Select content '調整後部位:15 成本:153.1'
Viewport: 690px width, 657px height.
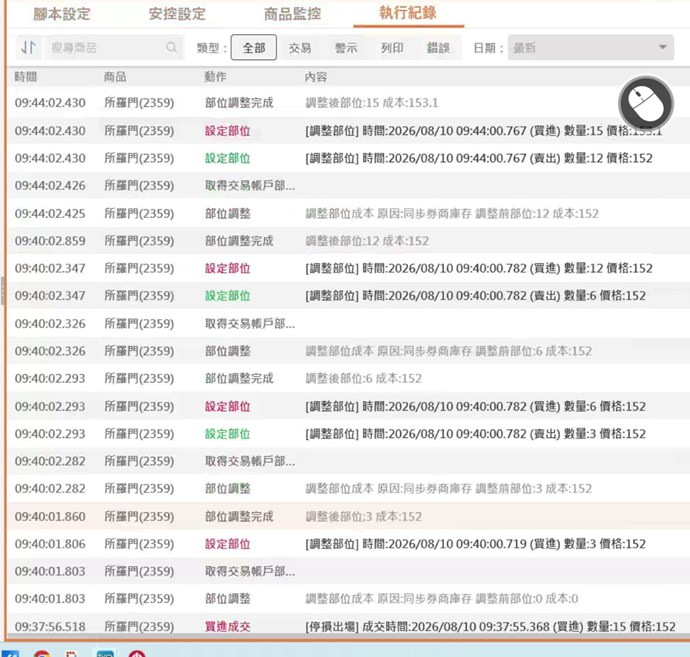tap(372, 103)
